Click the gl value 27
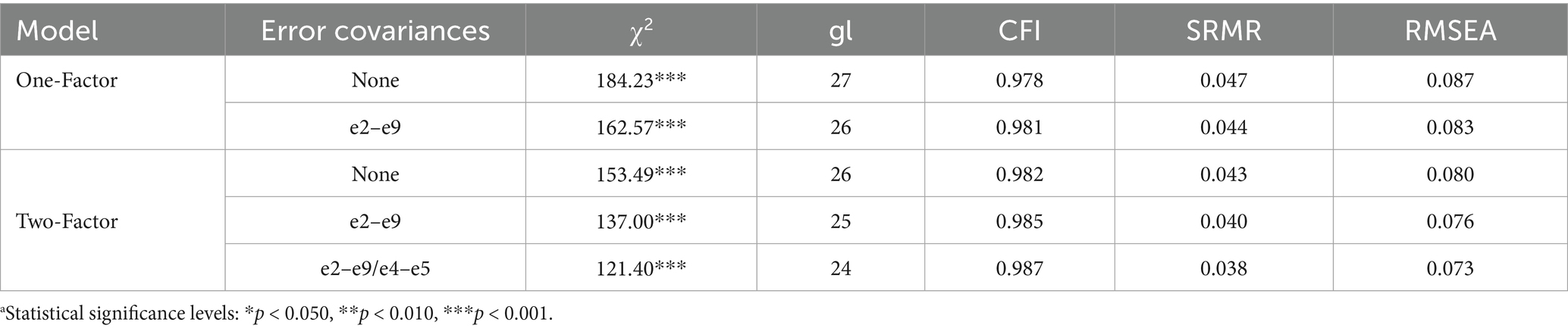 pyautogui.click(x=840, y=80)
